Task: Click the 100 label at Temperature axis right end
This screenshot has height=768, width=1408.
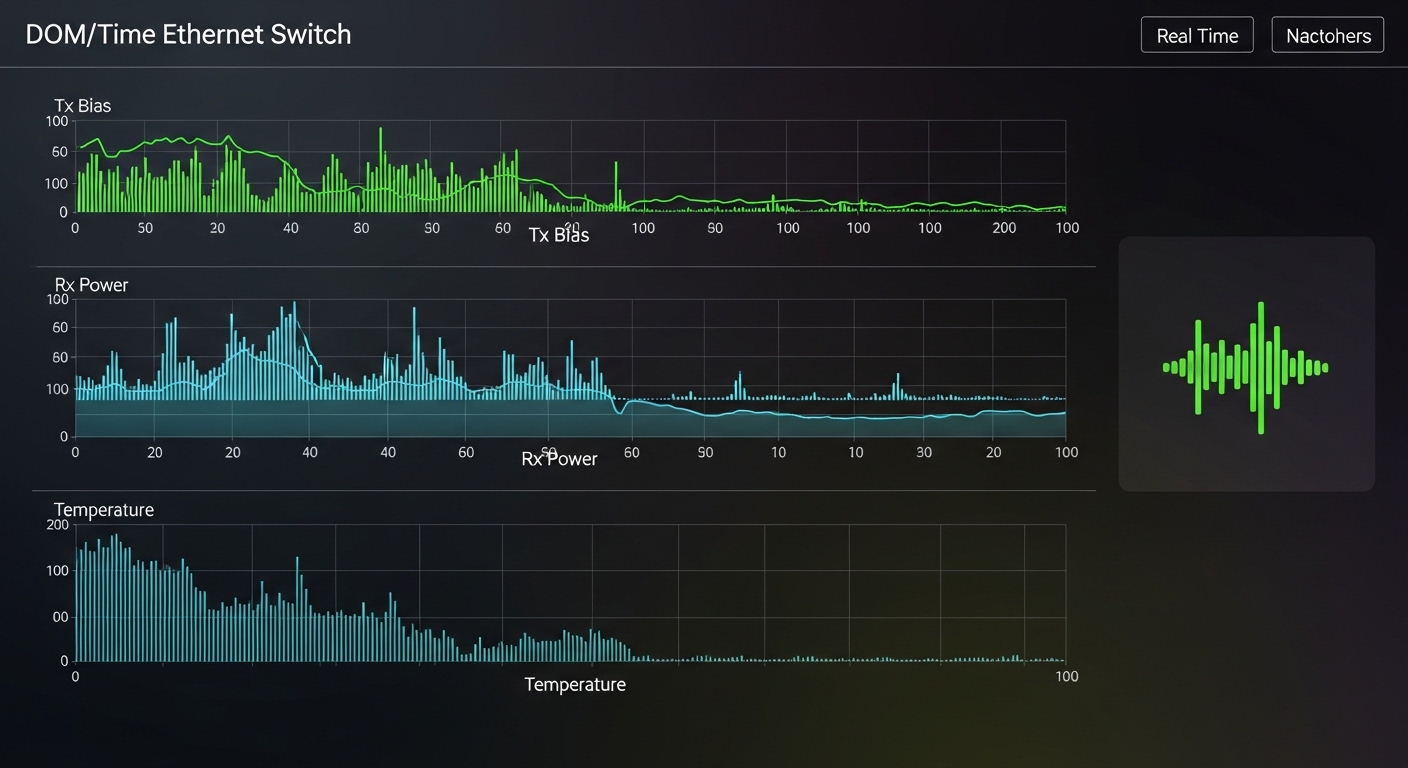Action: click(x=1066, y=677)
